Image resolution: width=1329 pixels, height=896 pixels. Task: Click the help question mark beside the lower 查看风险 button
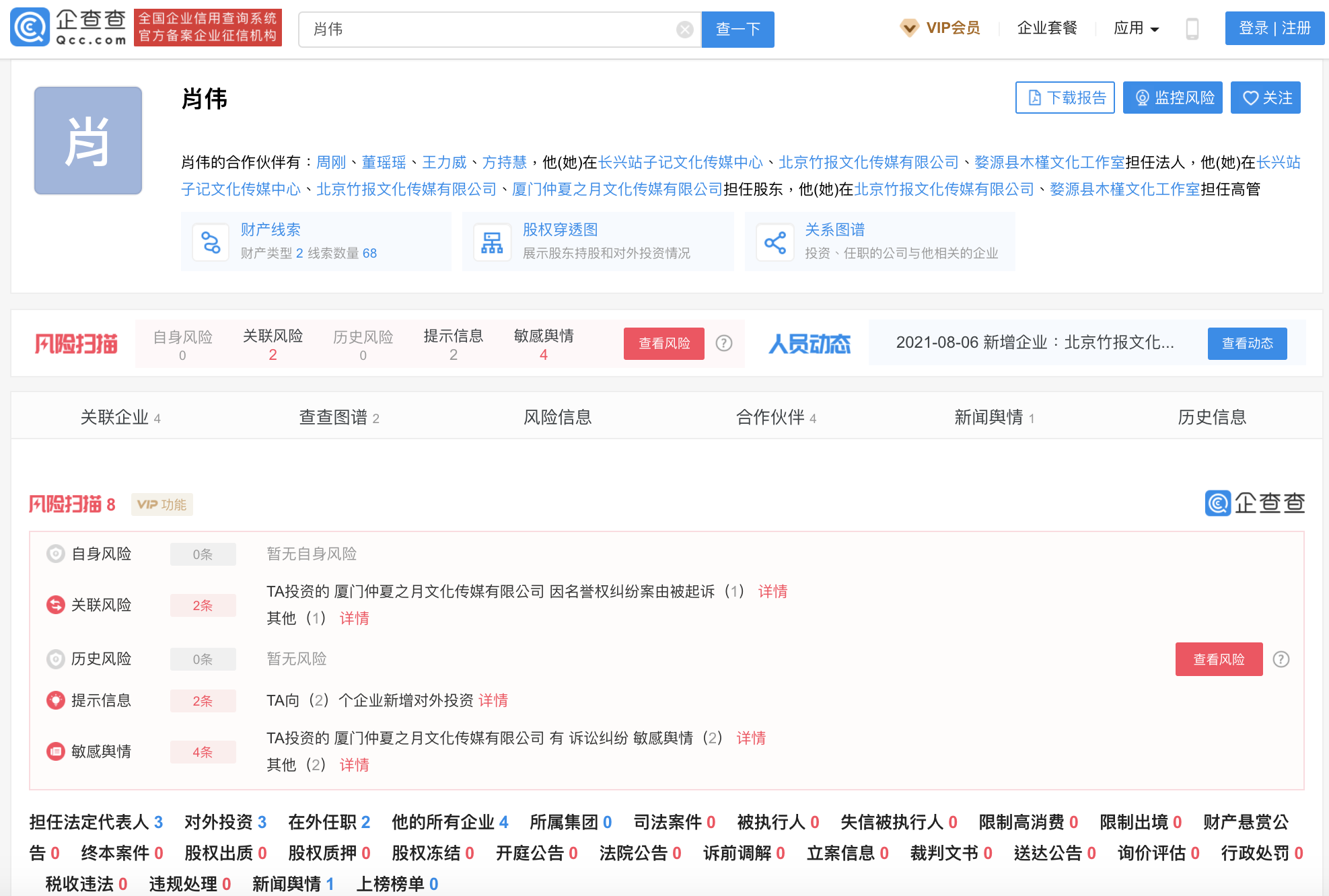pyautogui.click(x=1281, y=659)
